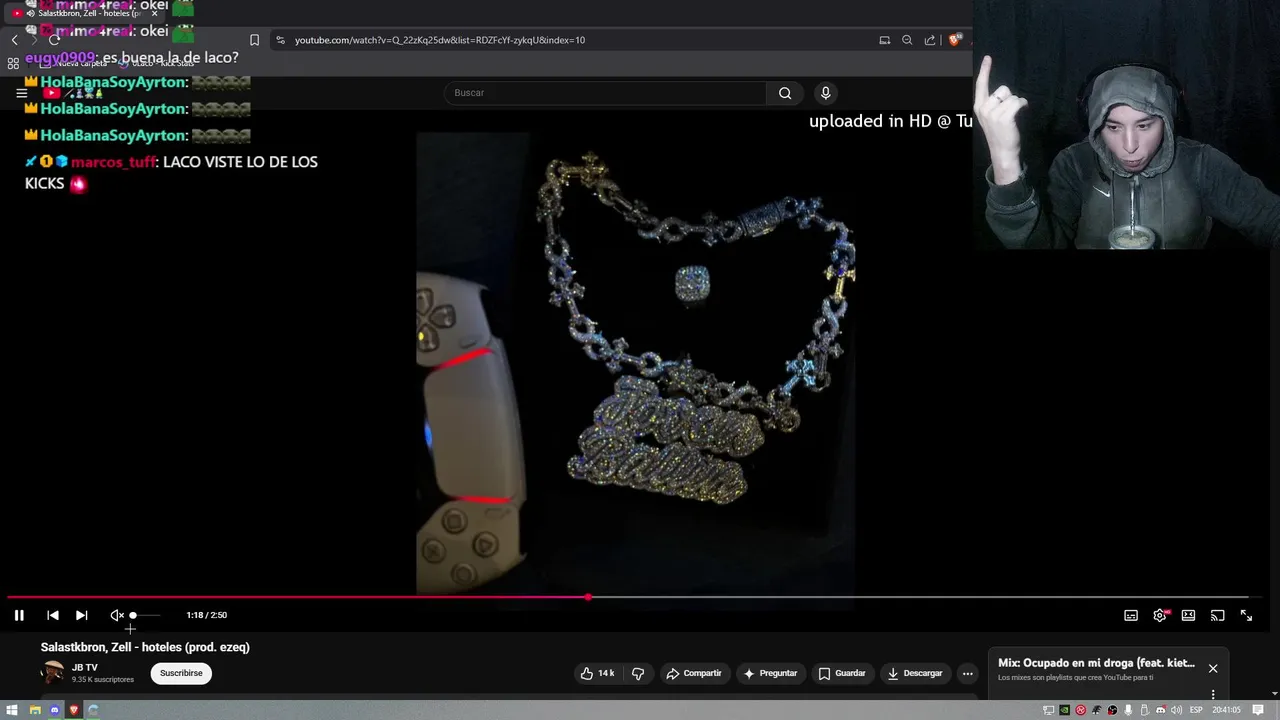Open the Compartir share dialog
Screen dimensions: 1280x720
pyautogui.click(x=694, y=673)
